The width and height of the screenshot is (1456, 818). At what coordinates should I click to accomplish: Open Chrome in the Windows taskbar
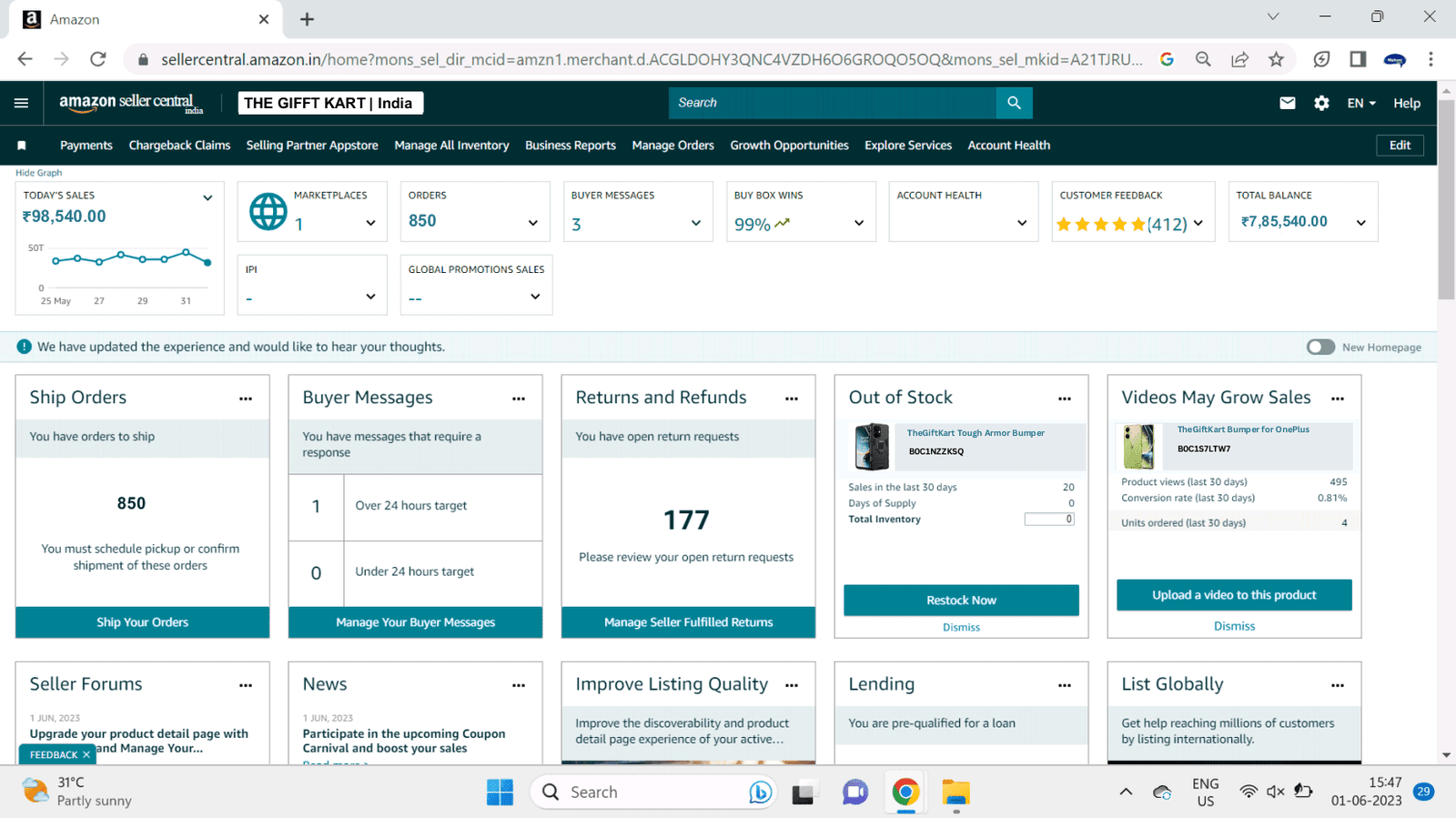click(x=905, y=793)
